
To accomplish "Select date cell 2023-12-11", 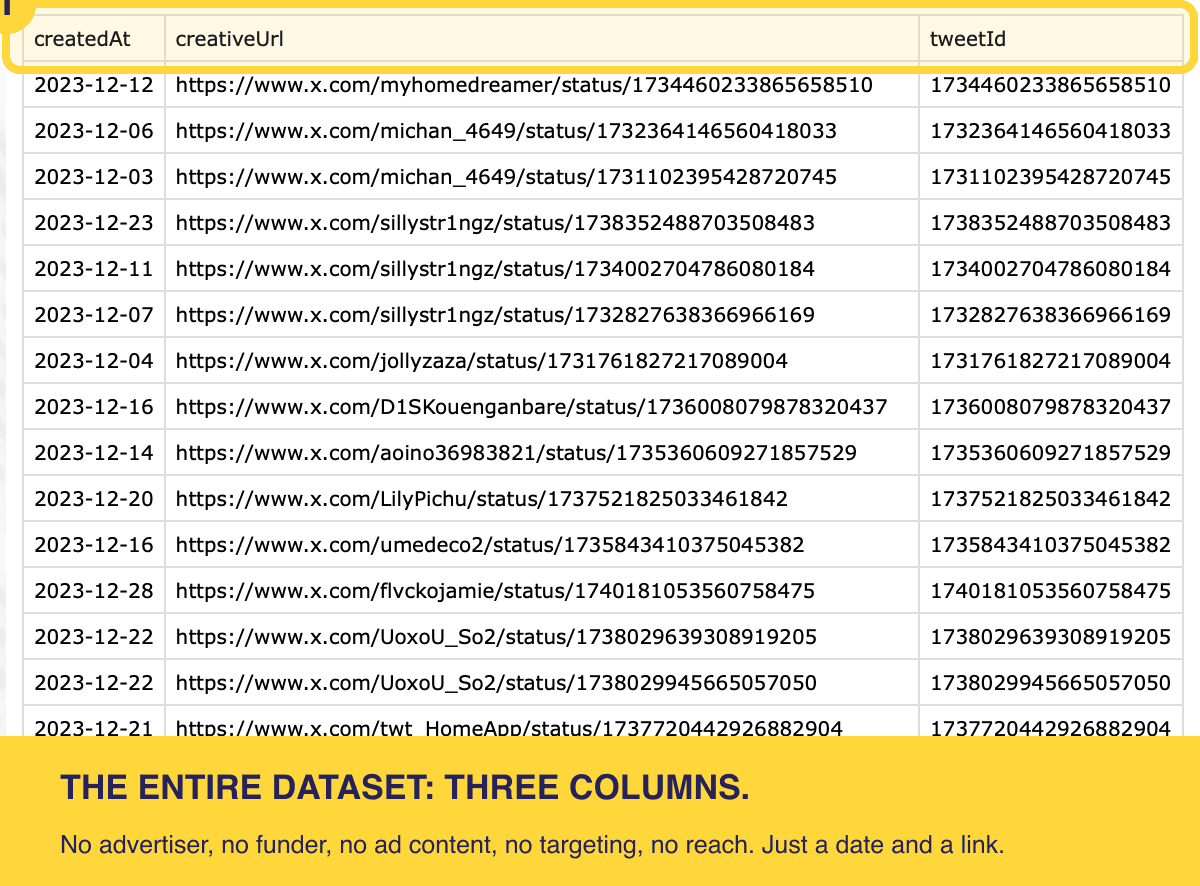I will 94,269.
